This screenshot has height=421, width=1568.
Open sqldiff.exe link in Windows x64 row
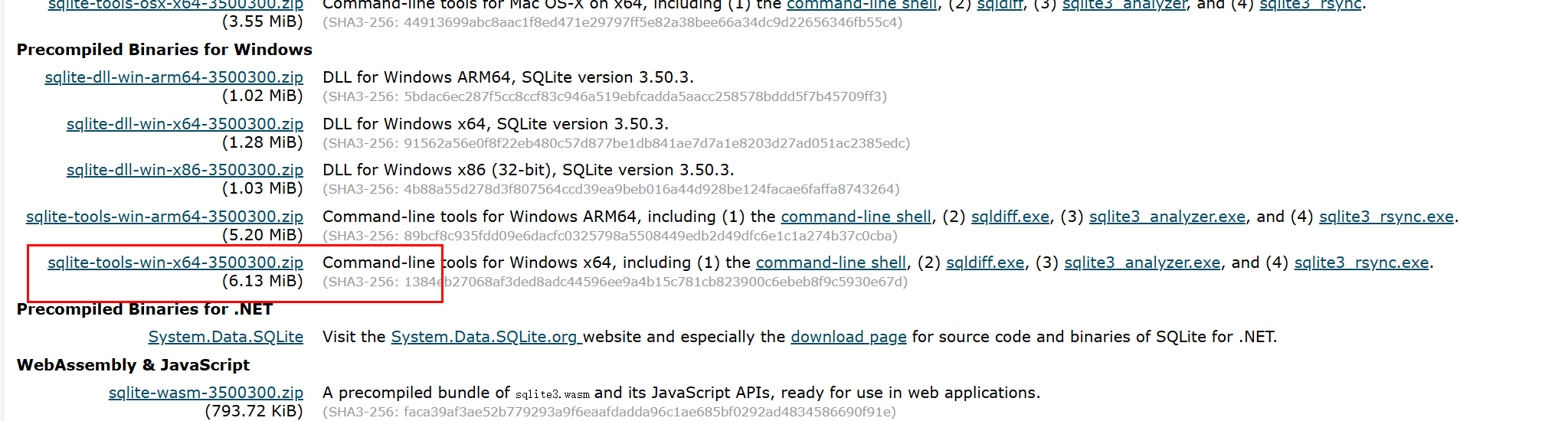985,263
